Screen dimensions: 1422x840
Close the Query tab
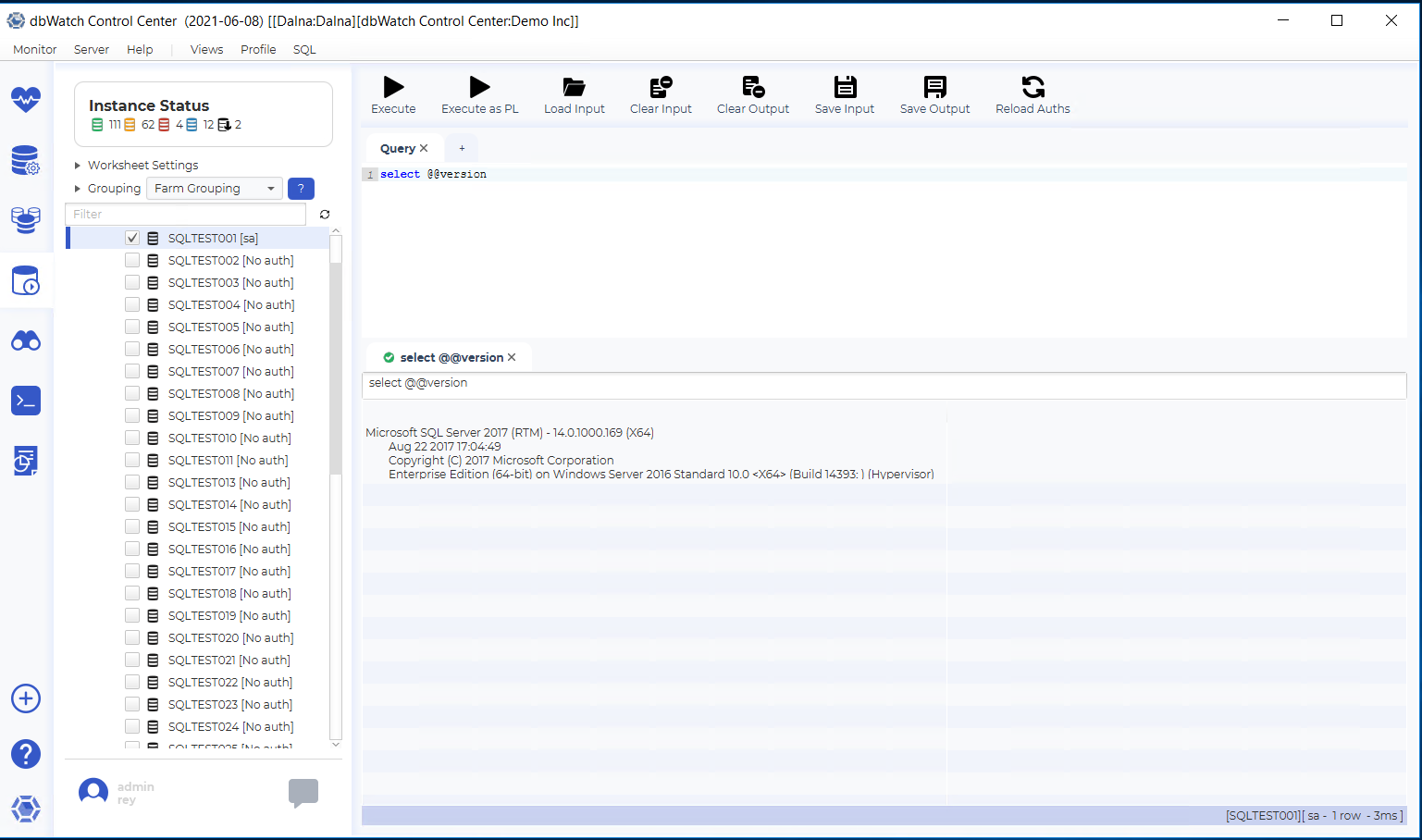(424, 148)
